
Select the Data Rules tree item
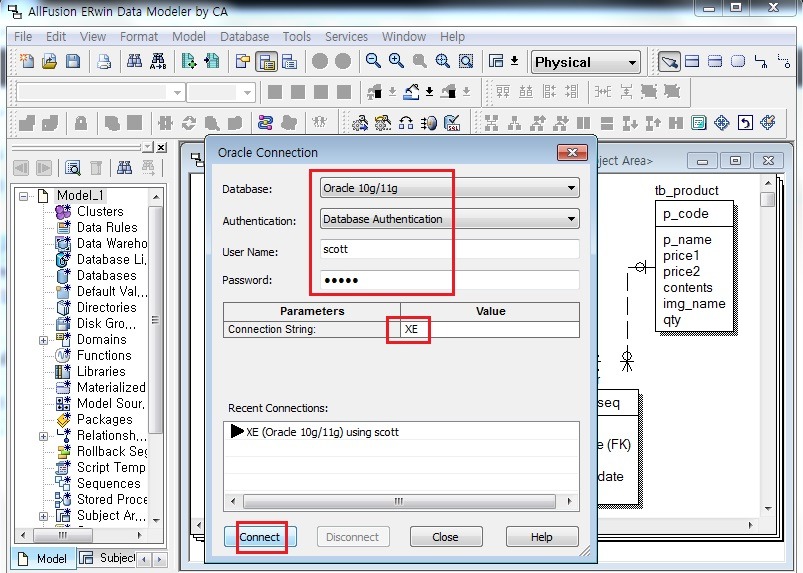pyautogui.click(x=107, y=227)
